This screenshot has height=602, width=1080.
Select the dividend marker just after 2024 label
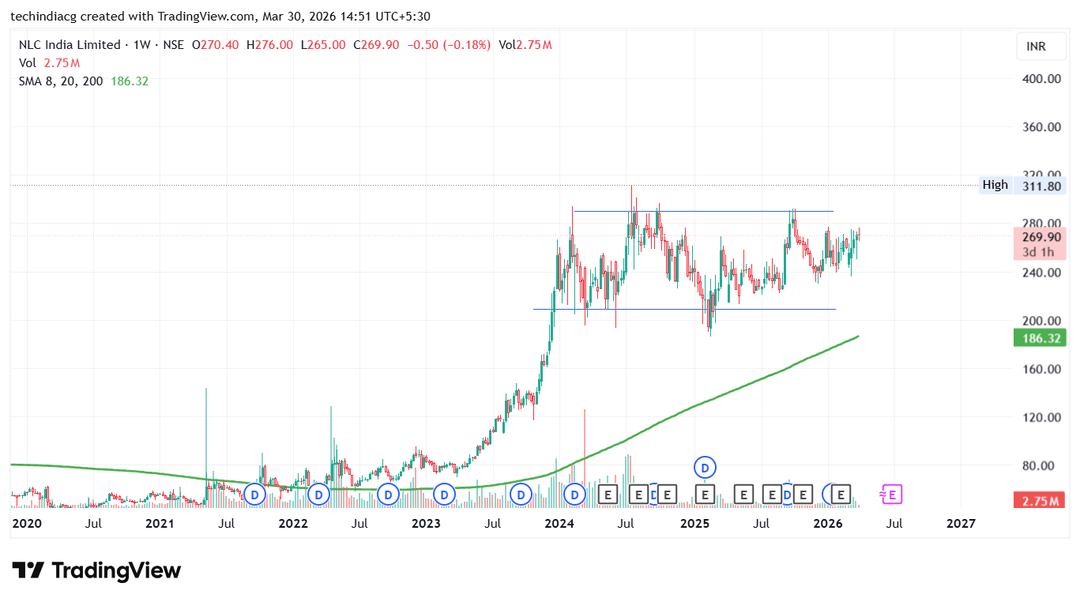pyautogui.click(x=574, y=495)
